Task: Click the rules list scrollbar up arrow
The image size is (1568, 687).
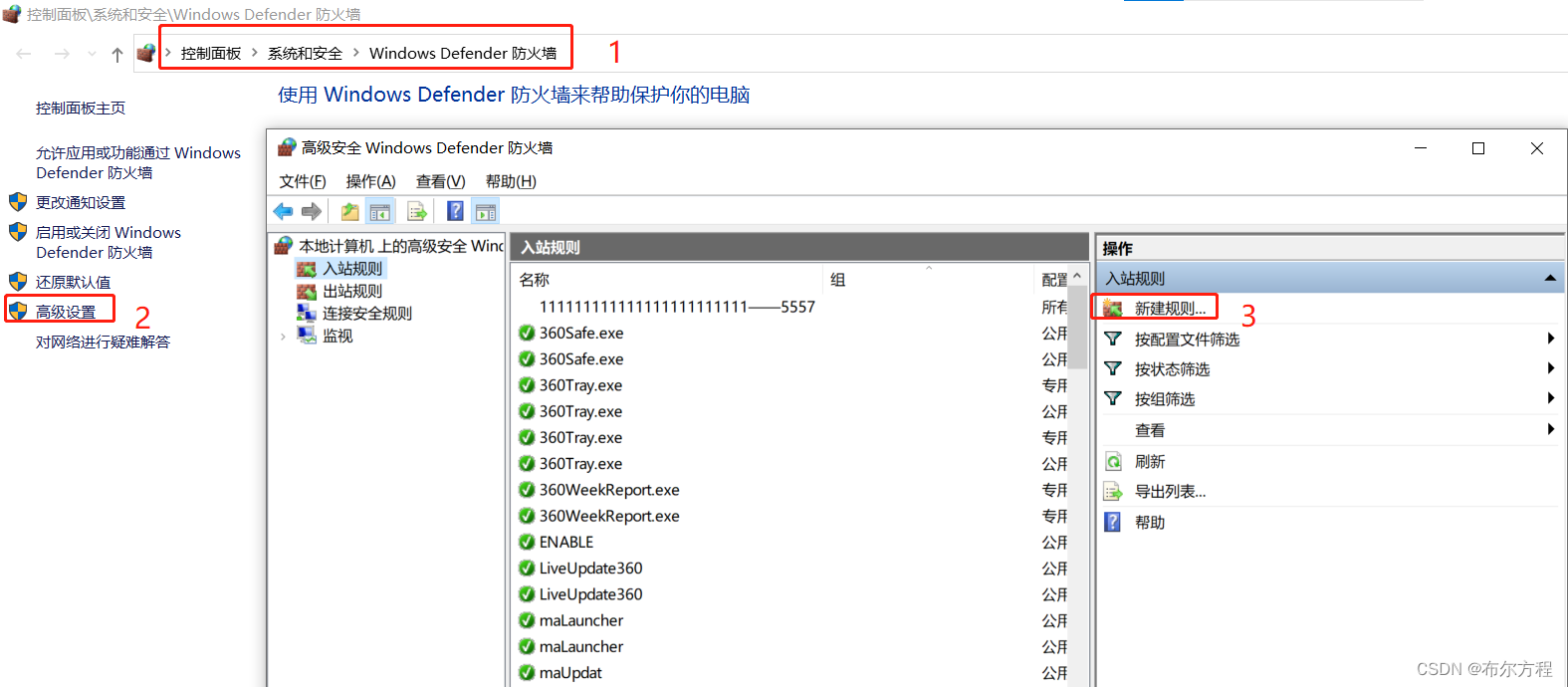Action: click(1077, 276)
